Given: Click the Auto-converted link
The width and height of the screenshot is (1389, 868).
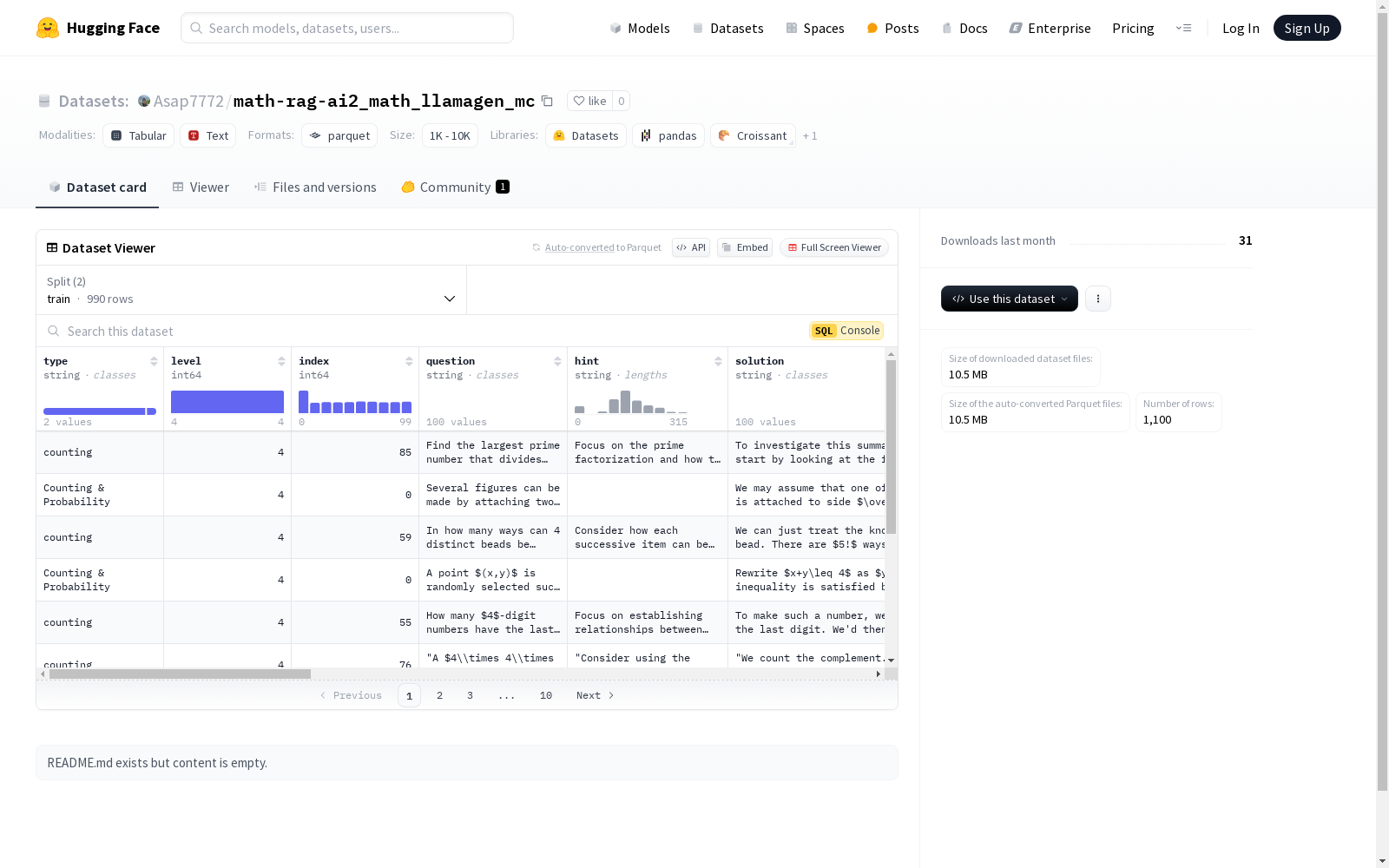Looking at the screenshot, I should 579,247.
